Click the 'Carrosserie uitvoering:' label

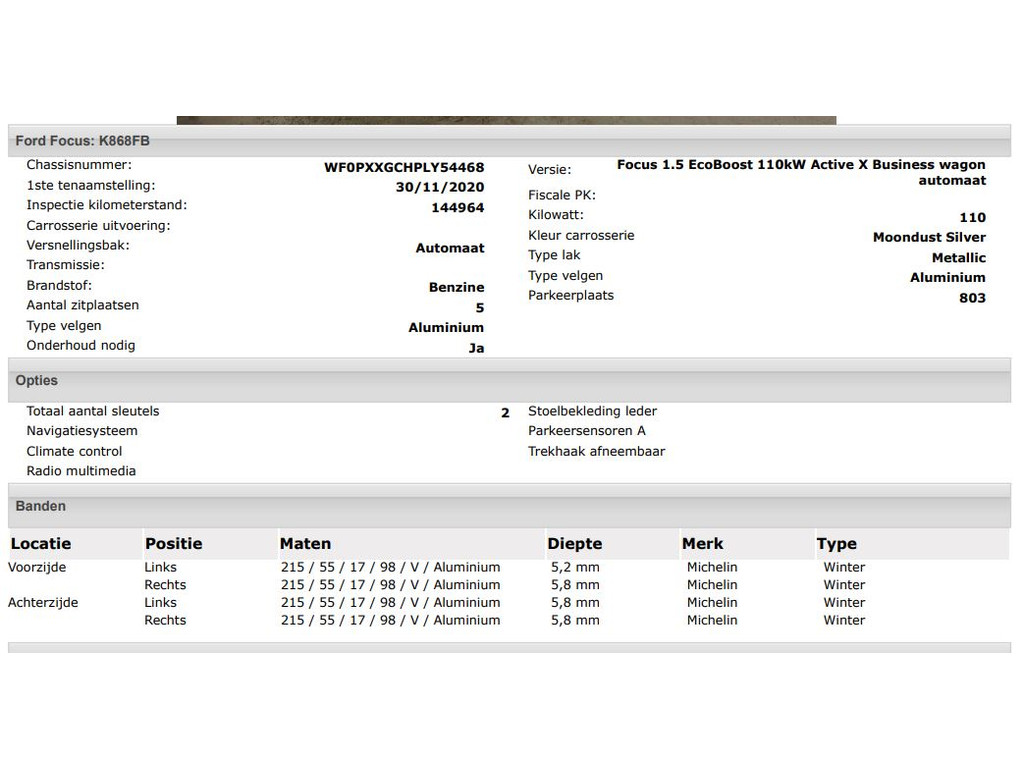click(98, 225)
